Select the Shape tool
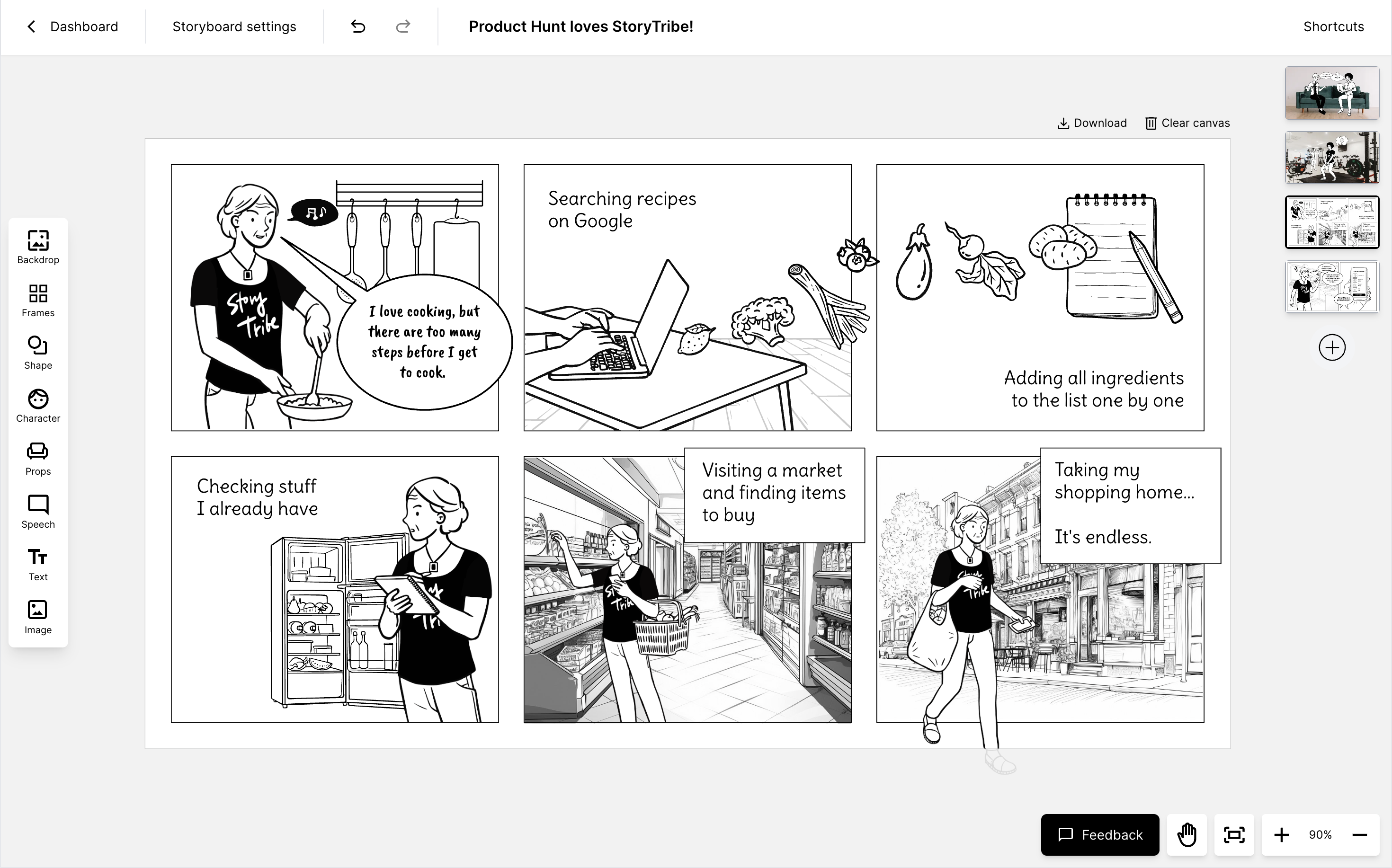 coord(38,353)
